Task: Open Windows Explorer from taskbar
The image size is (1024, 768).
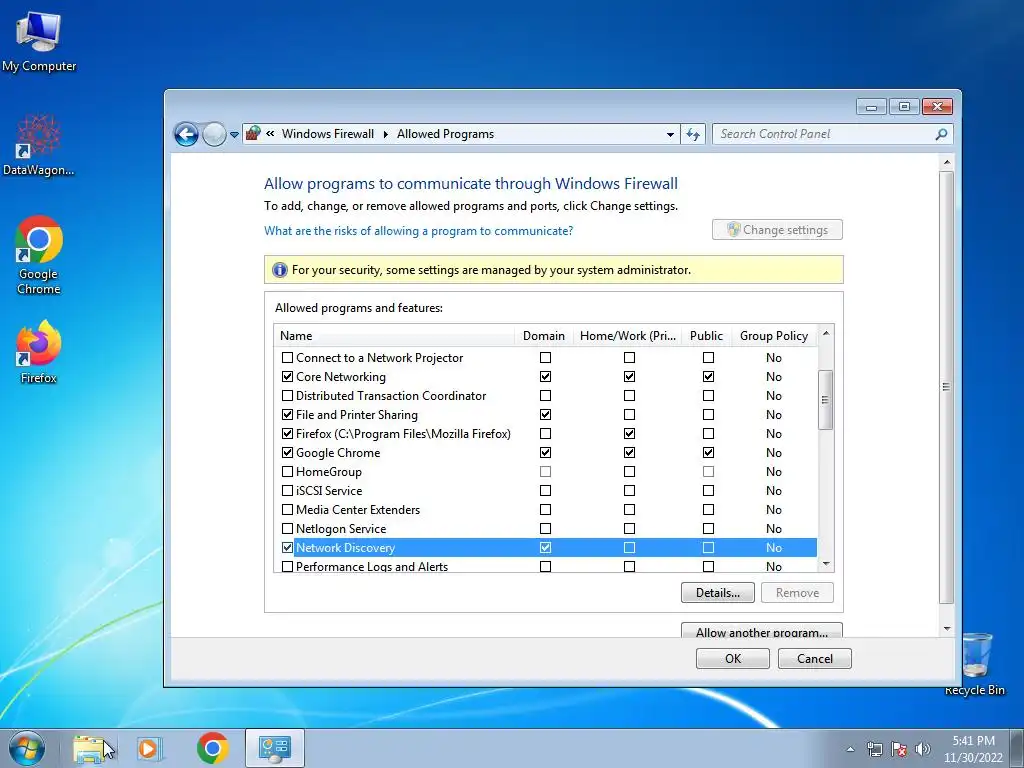Action: (91, 748)
